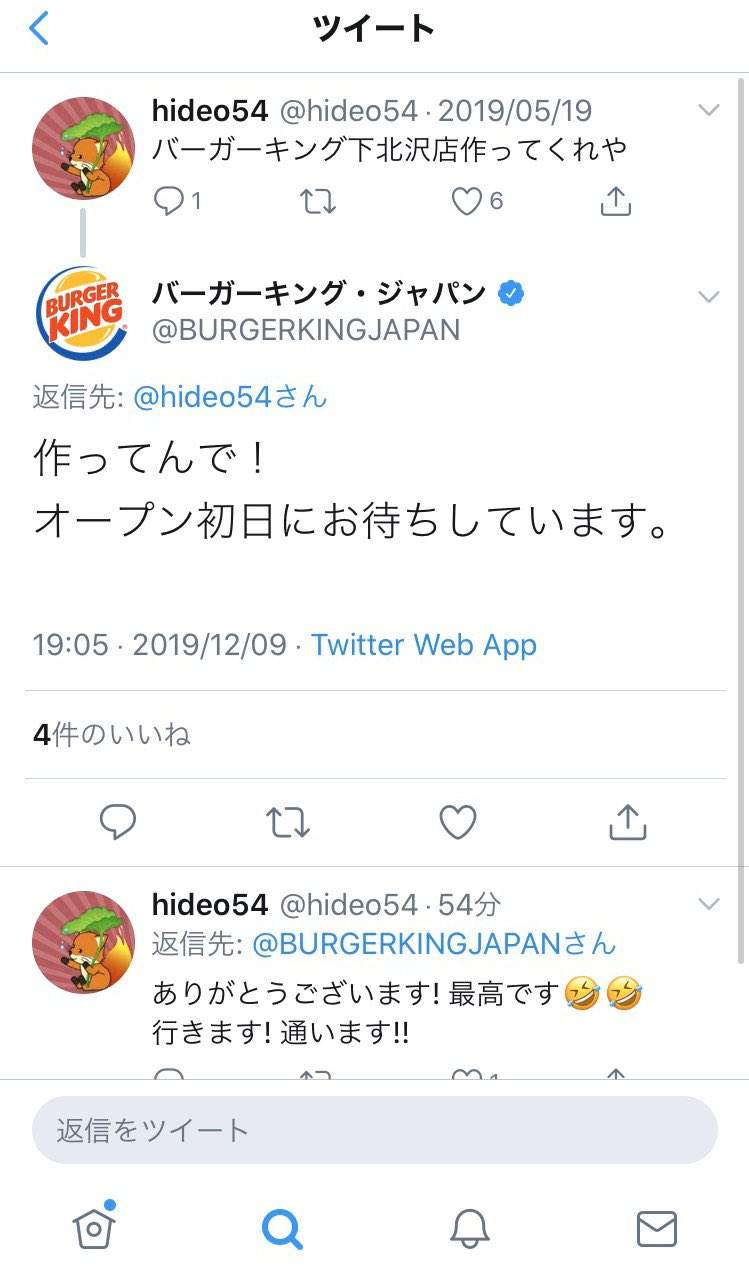Open the @hideo54さん reply-to link
The height and width of the screenshot is (1278, 749).
point(230,397)
